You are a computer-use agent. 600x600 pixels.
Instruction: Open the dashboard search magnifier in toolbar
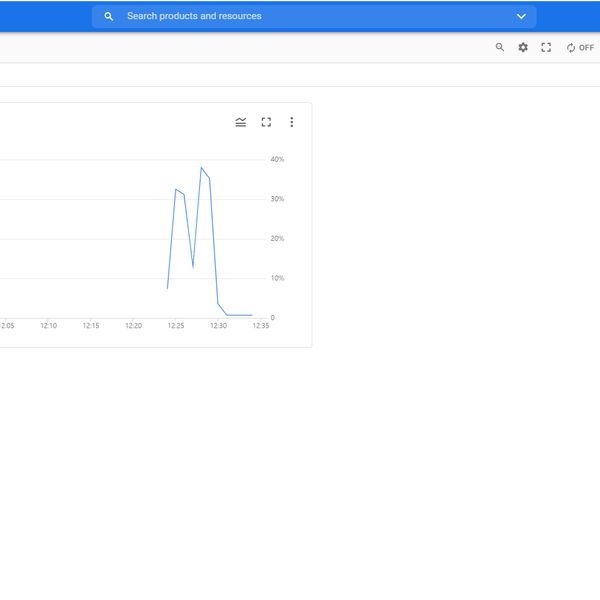500,47
